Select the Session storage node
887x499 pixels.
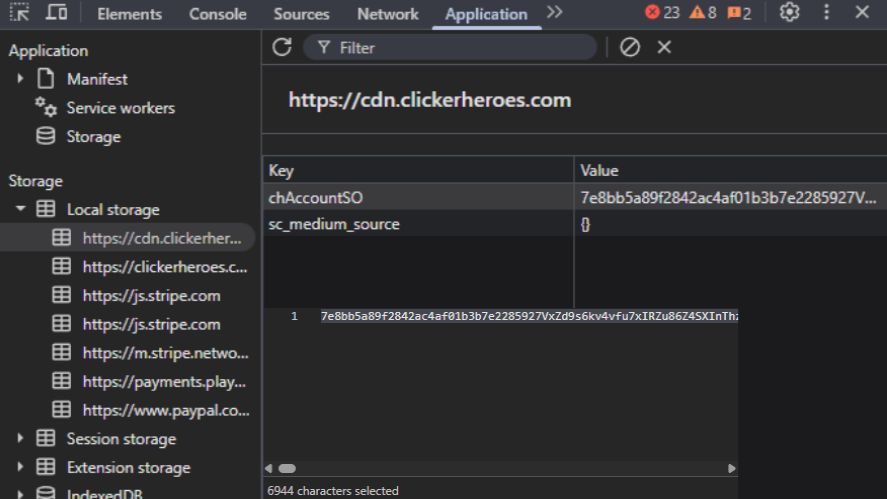[121, 439]
